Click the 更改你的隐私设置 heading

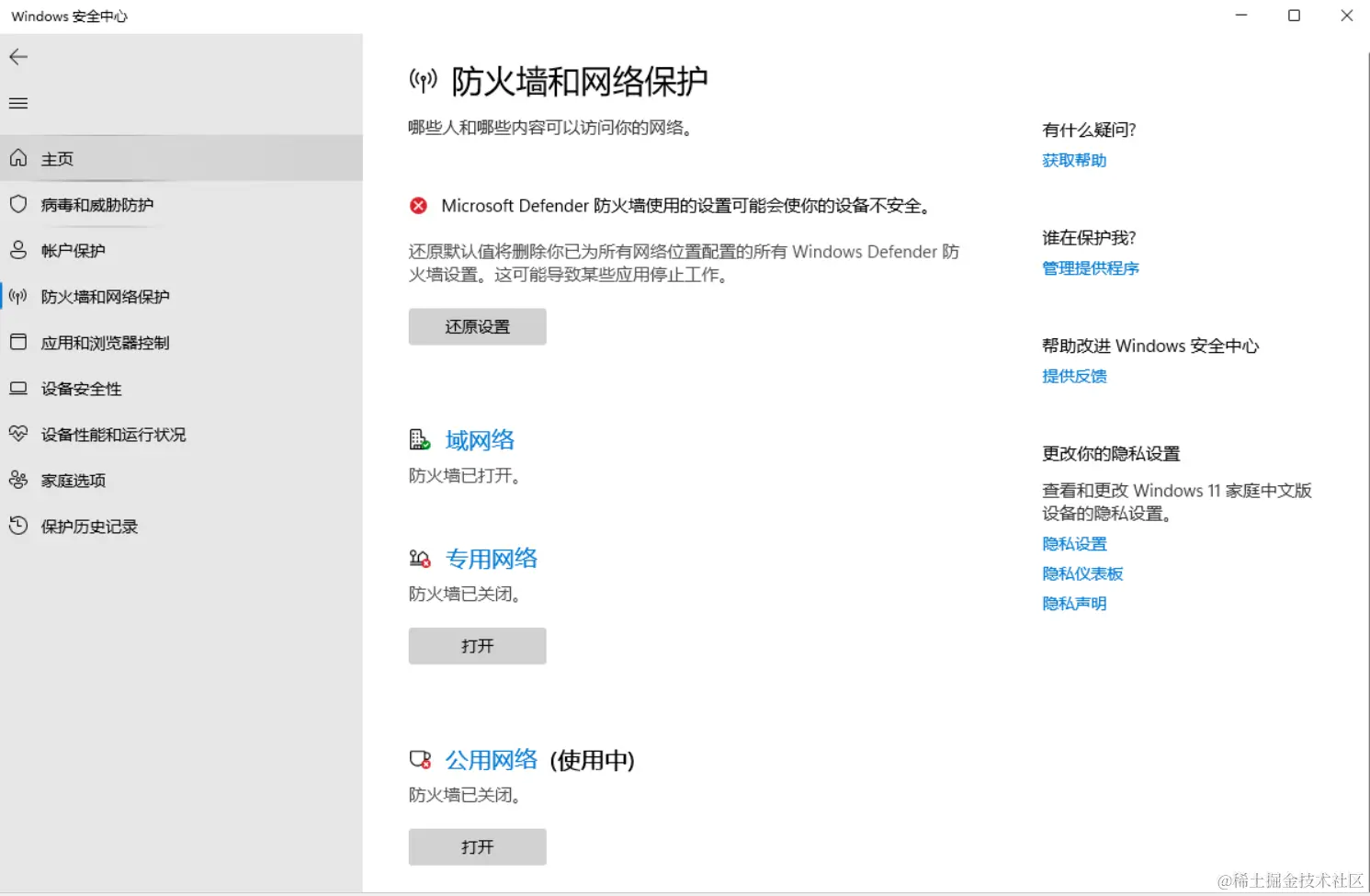1111,454
